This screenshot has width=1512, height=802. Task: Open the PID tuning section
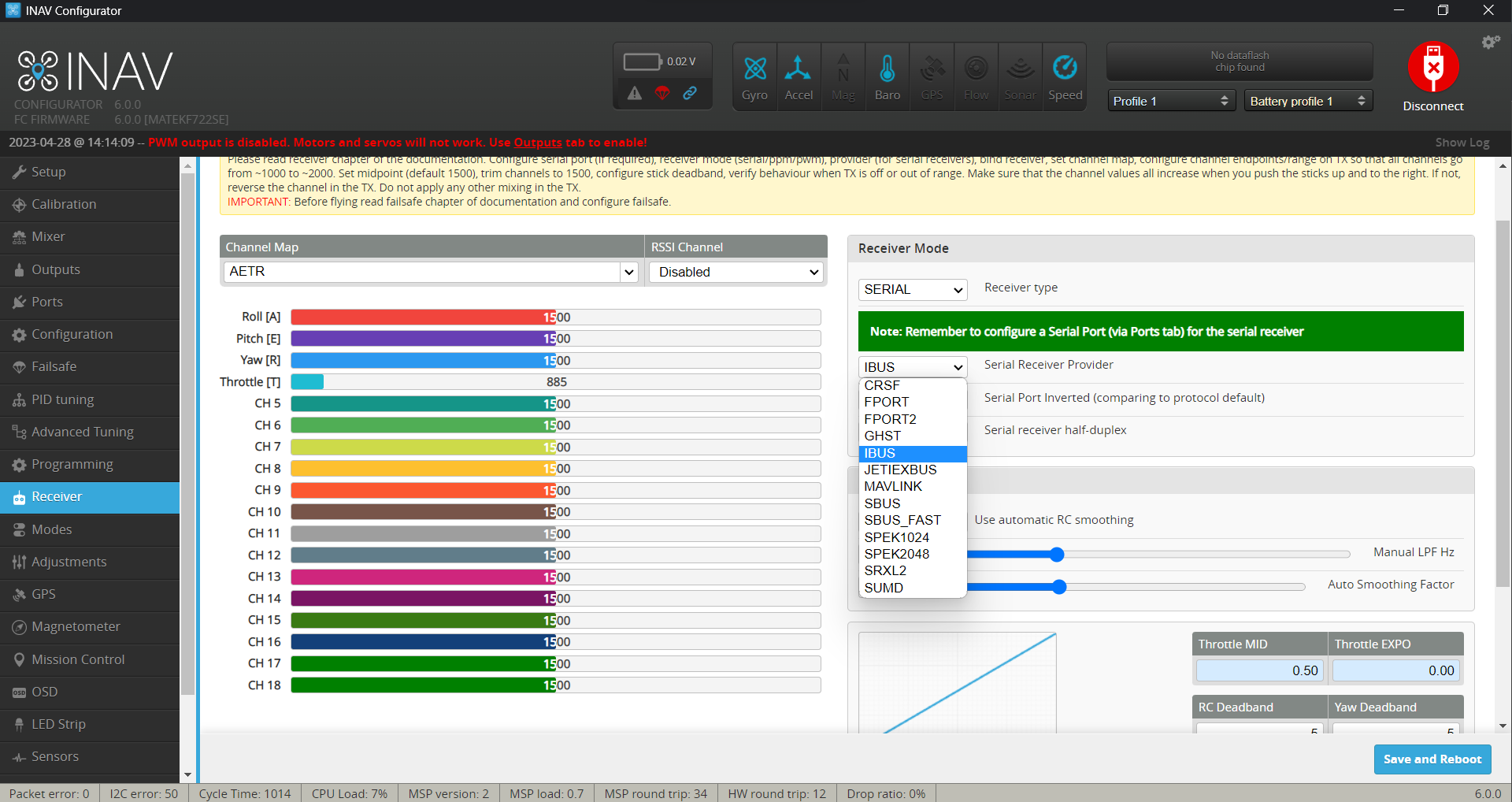tap(63, 399)
